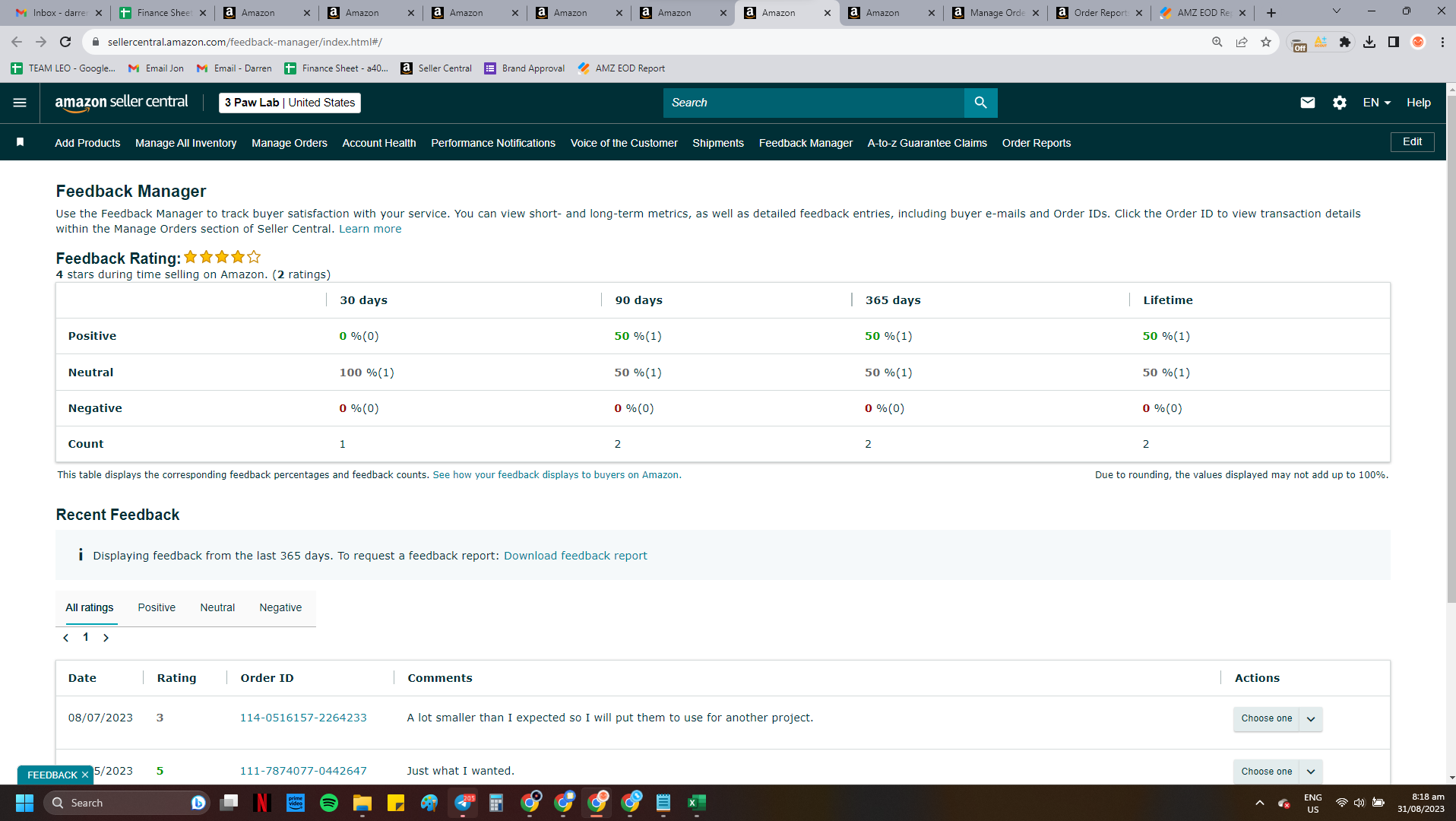Download feedback report link
This screenshot has width=1456, height=821.
pos(575,556)
